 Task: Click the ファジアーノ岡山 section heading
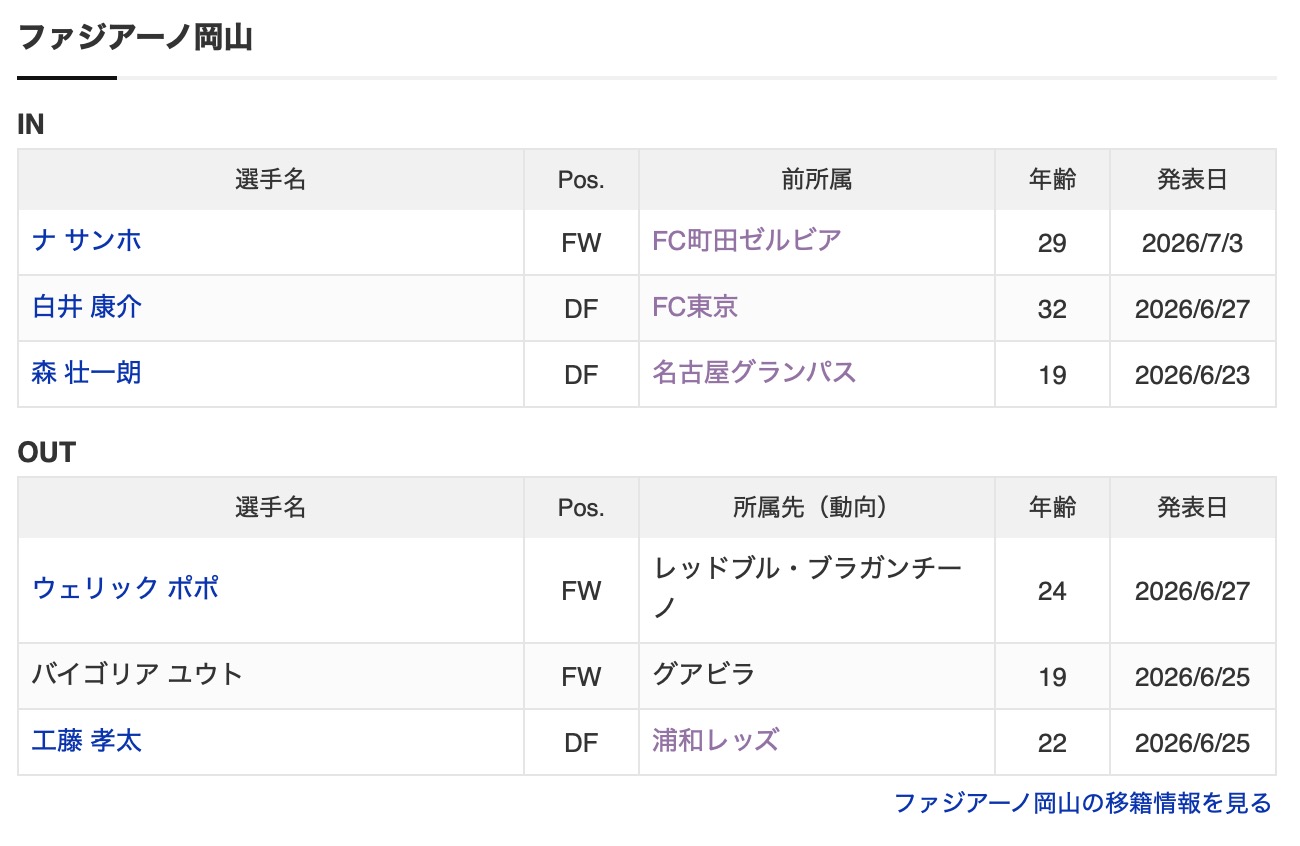pyautogui.click(x=135, y=38)
